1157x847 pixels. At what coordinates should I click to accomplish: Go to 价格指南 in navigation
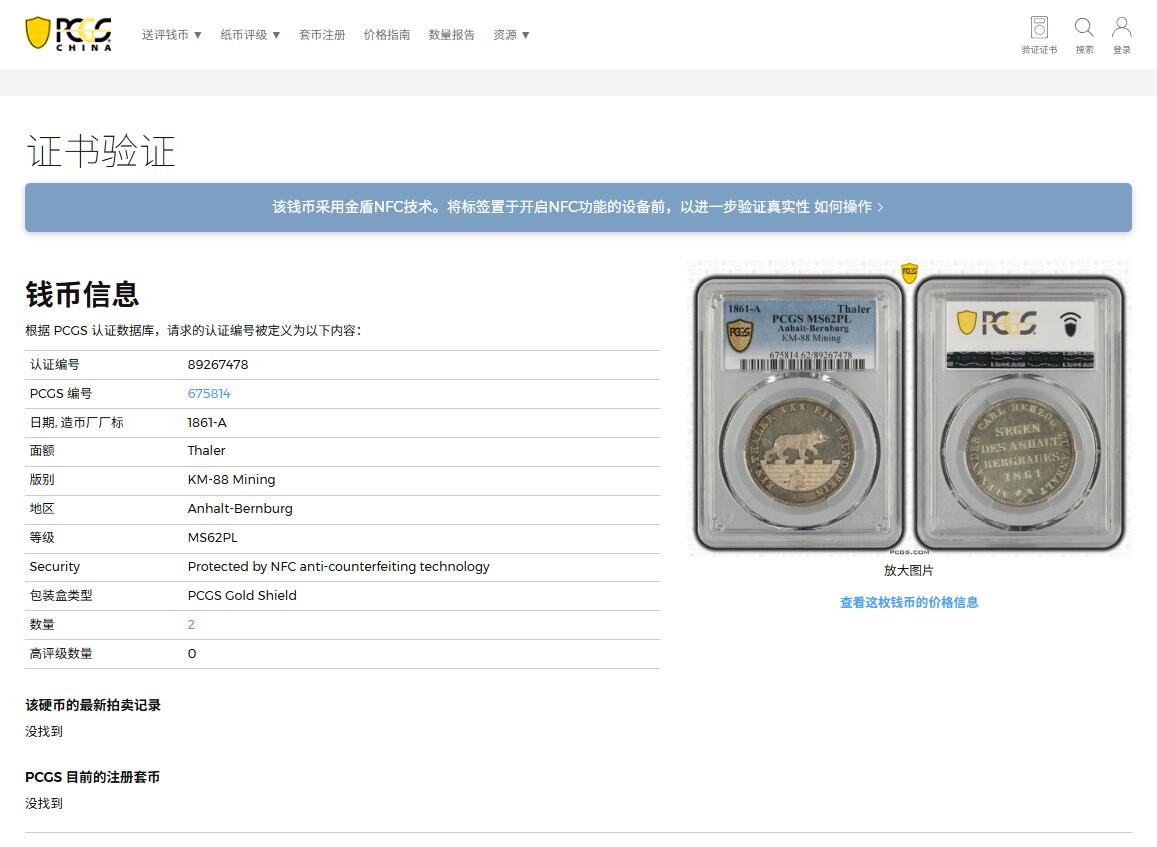pyautogui.click(x=387, y=35)
